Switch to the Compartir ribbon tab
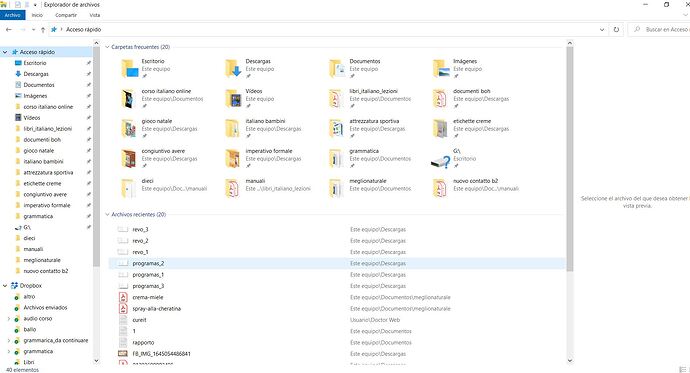Screen dimensions: 690x373 click(66, 15)
